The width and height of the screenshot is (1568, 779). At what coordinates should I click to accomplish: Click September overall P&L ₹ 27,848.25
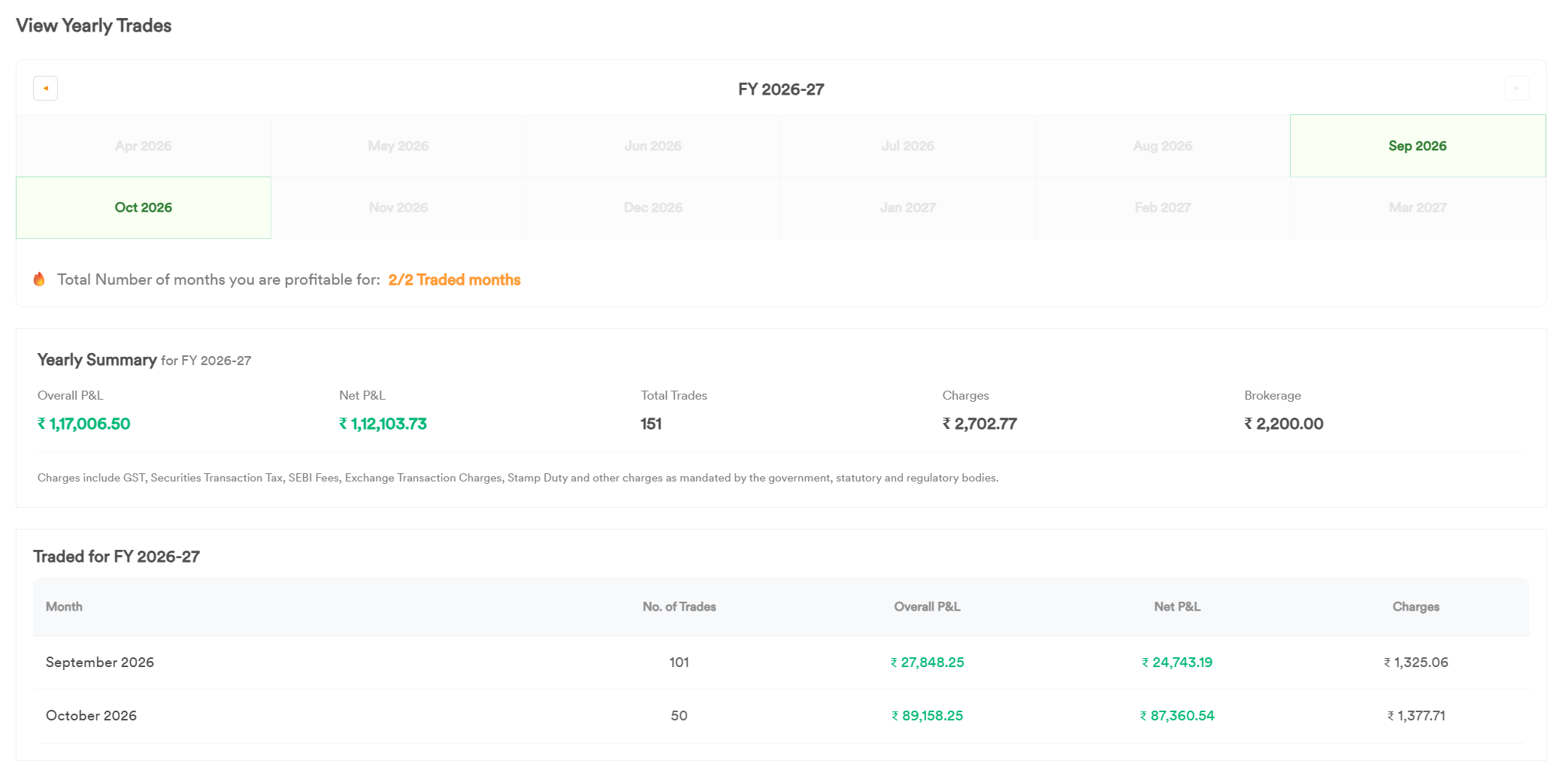(928, 663)
